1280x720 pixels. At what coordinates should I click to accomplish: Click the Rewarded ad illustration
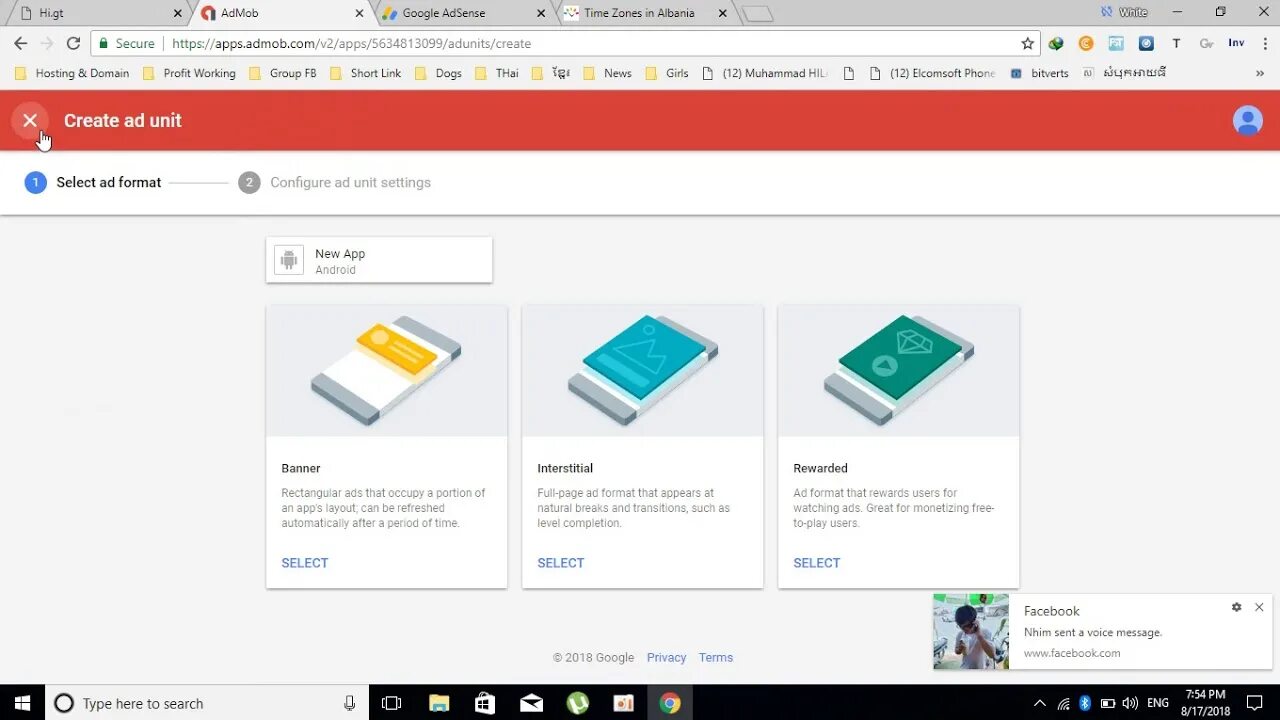(x=898, y=371)
